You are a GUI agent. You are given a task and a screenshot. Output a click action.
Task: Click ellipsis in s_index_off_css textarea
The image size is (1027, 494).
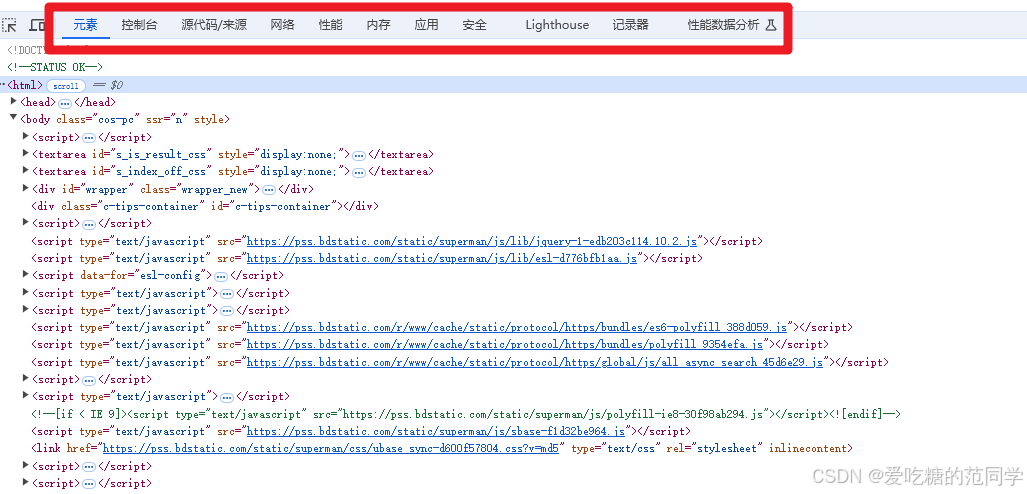pos(358,172)
